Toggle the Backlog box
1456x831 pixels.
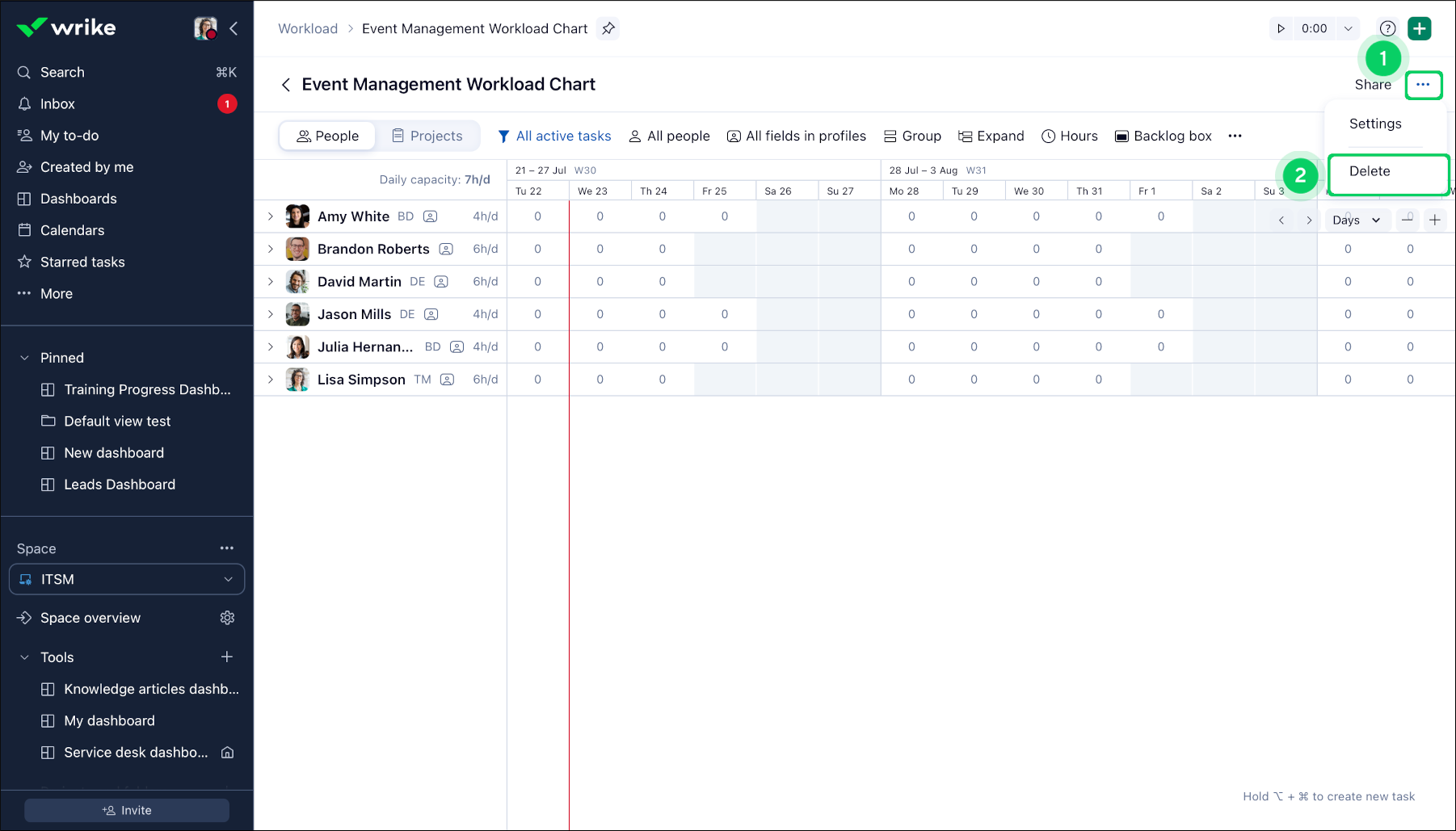tap(1163, 136)
